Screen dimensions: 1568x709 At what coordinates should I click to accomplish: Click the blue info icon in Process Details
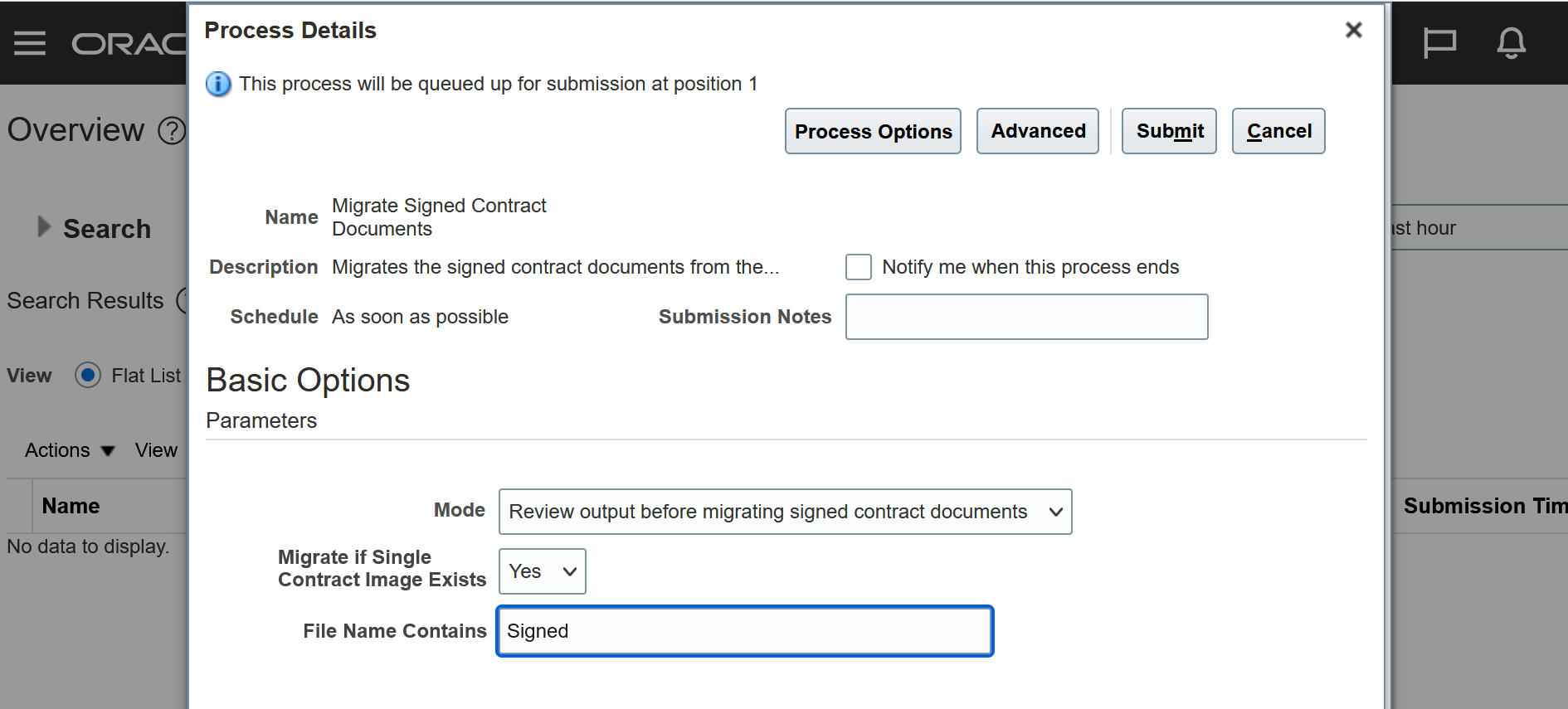[x=217, y=84]
